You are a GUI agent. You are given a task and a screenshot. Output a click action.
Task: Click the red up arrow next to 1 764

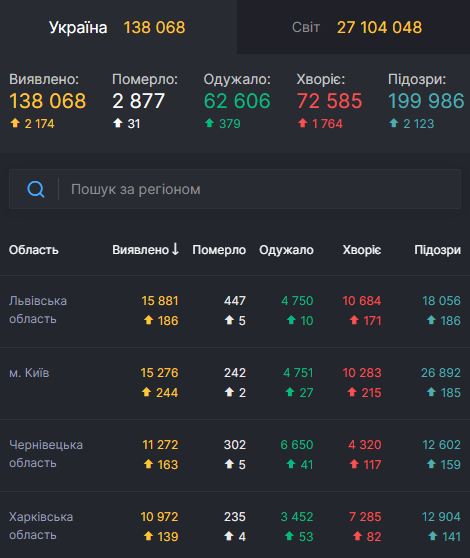(302, 123)
